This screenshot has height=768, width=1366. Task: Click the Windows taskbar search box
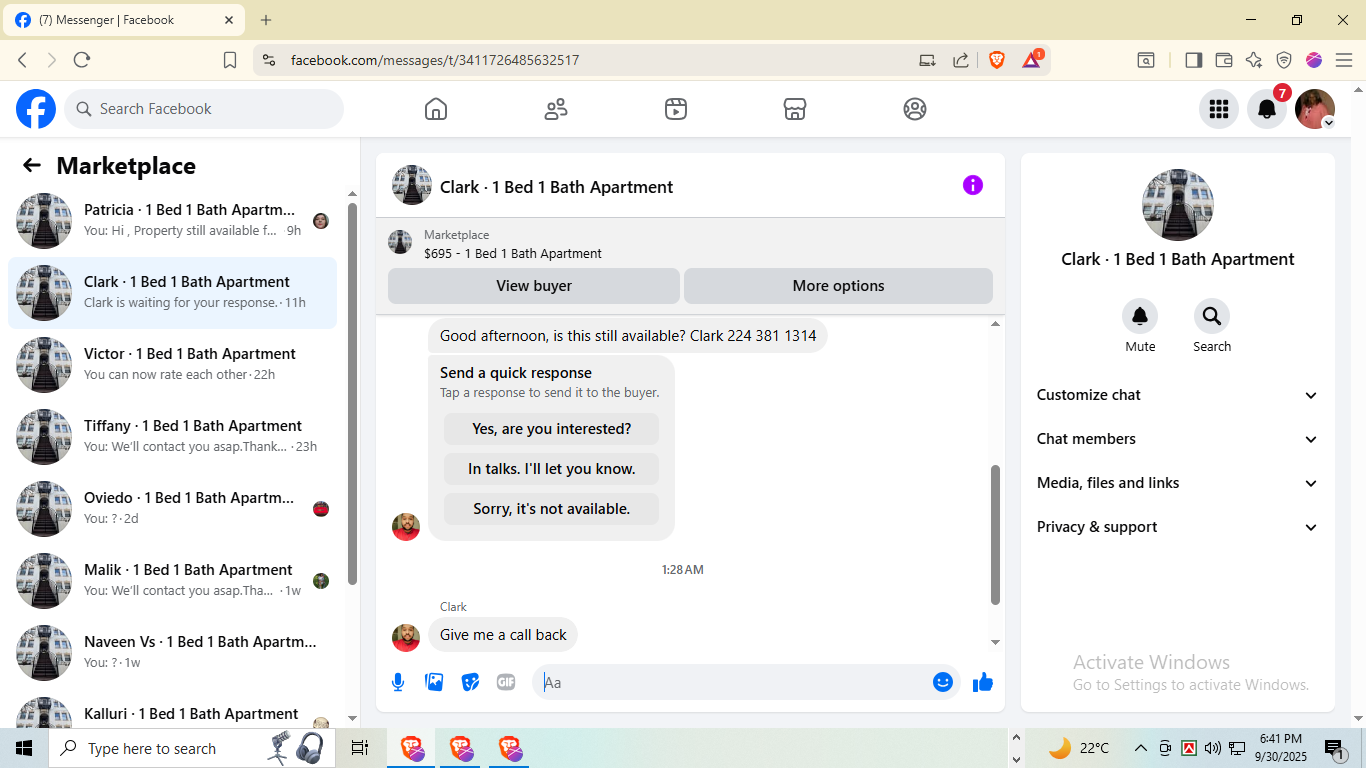coord(194,748)
